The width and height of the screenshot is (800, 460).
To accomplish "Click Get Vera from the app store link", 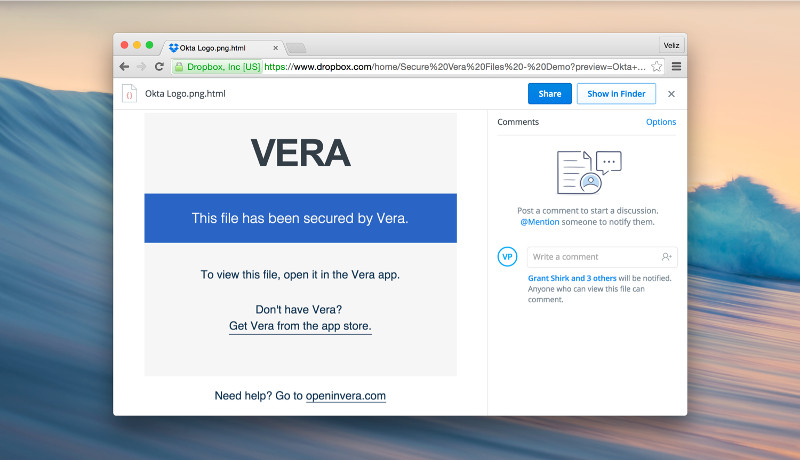I will pyautogui.click(x=300, y=326).
